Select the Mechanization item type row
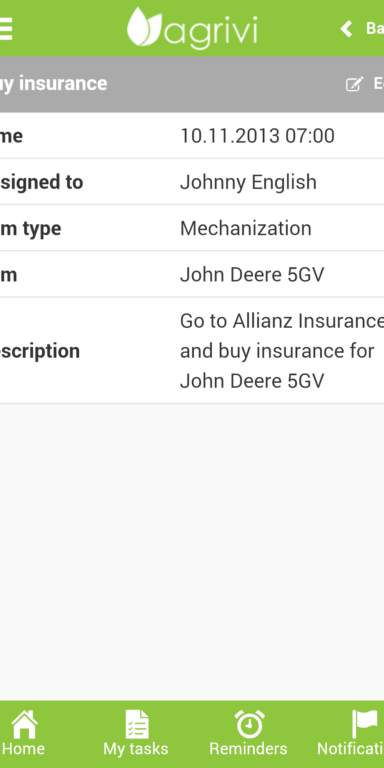Image resolution: width=384 pixels, height=768 pixels. pos(192,228)
